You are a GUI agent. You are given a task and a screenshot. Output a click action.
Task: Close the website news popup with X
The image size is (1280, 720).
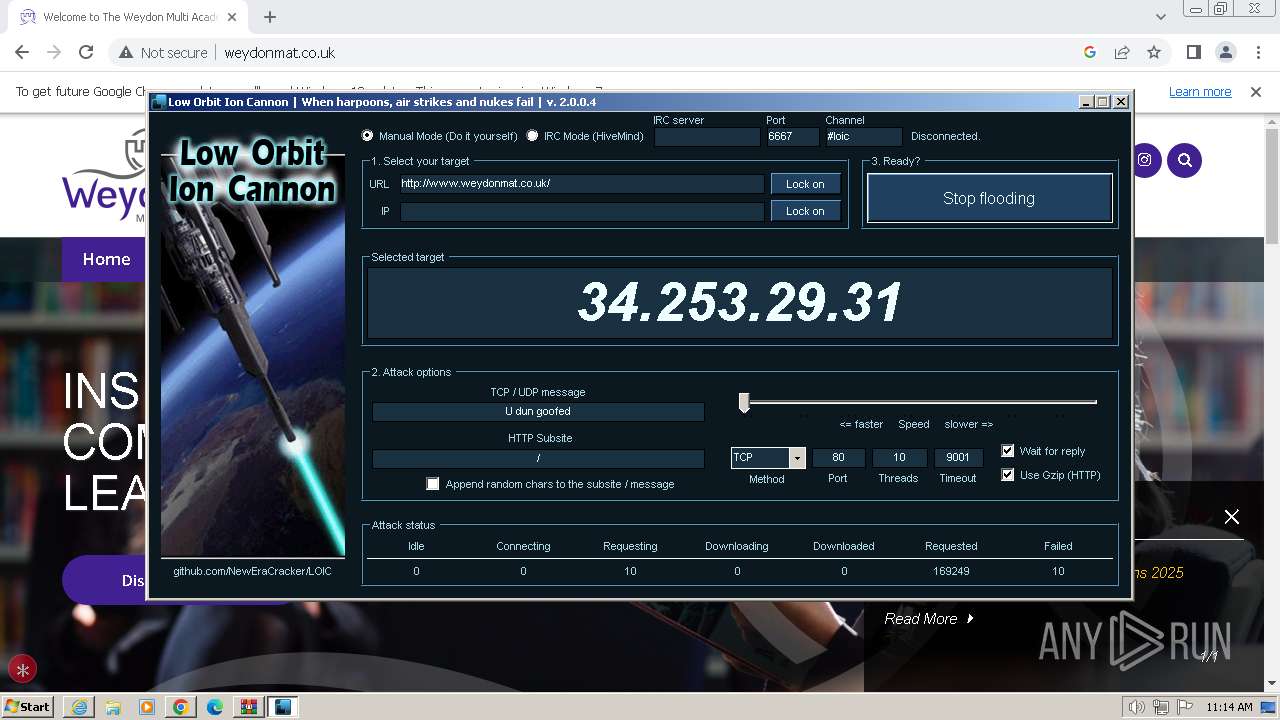[x=1232, y=517]
